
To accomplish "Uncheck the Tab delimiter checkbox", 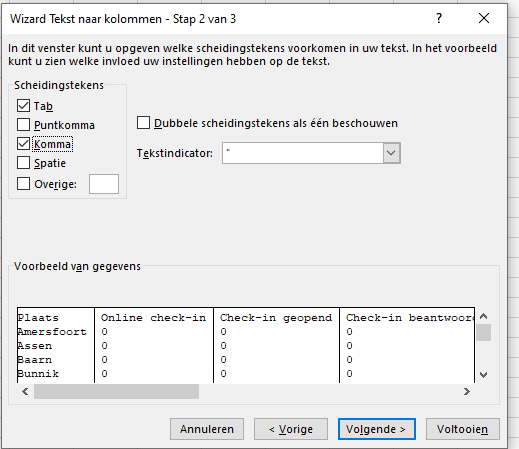I will coord(23,106).
